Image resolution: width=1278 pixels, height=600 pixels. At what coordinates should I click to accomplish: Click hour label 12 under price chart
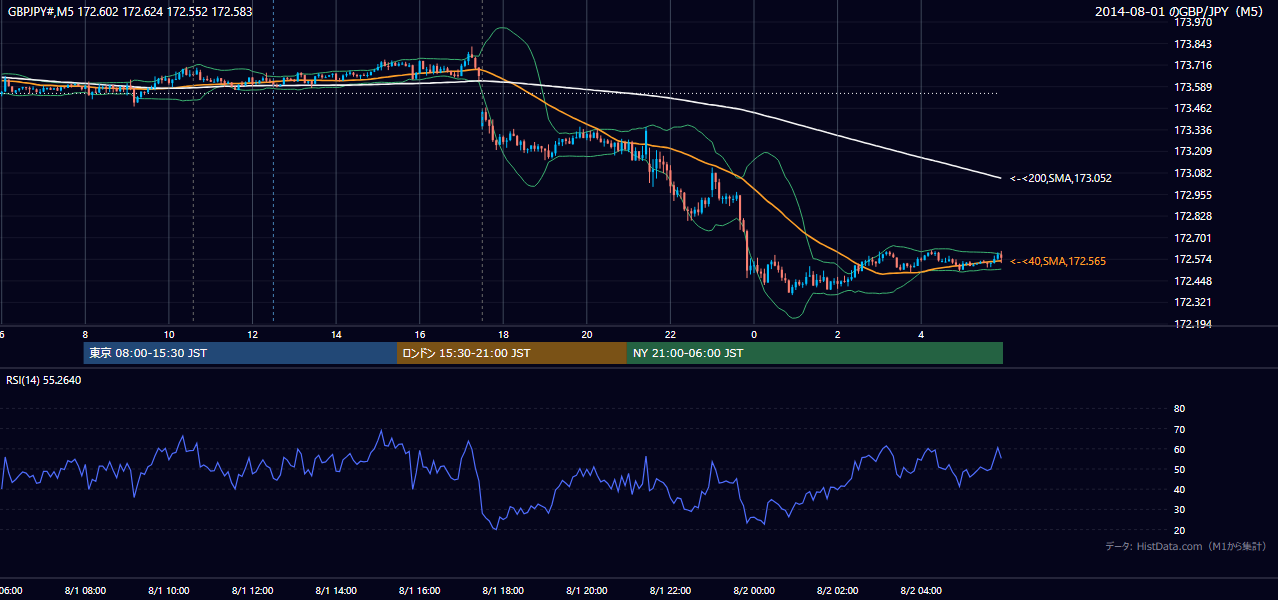click(253, 335)
